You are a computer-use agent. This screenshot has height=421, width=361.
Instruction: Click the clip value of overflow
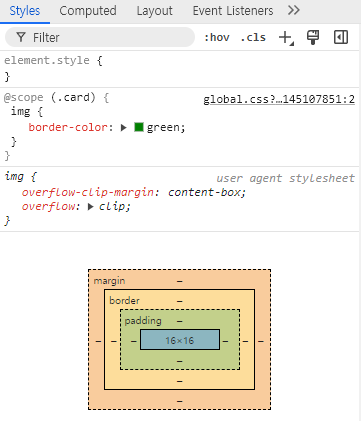[x=112, y=207]
